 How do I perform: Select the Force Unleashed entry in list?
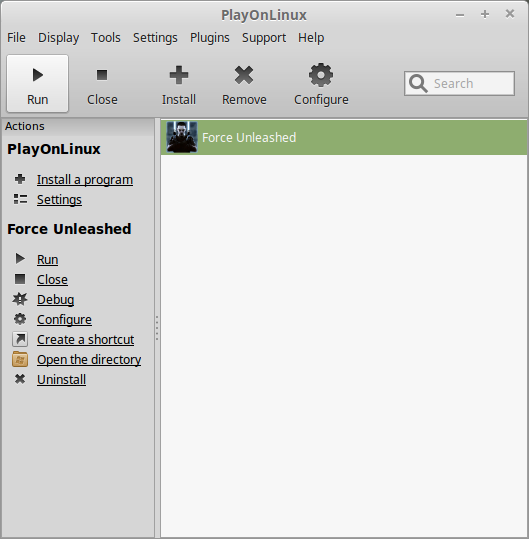(x=344, y=138)
